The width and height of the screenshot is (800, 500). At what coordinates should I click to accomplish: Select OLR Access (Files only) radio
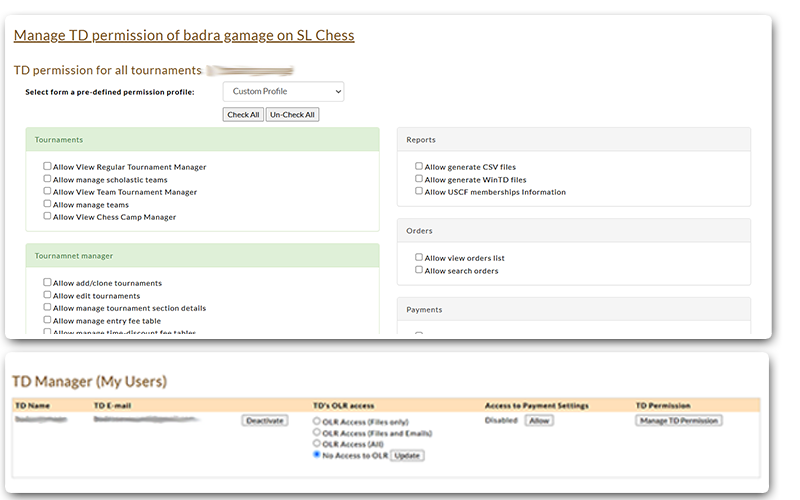pos(317,421)
